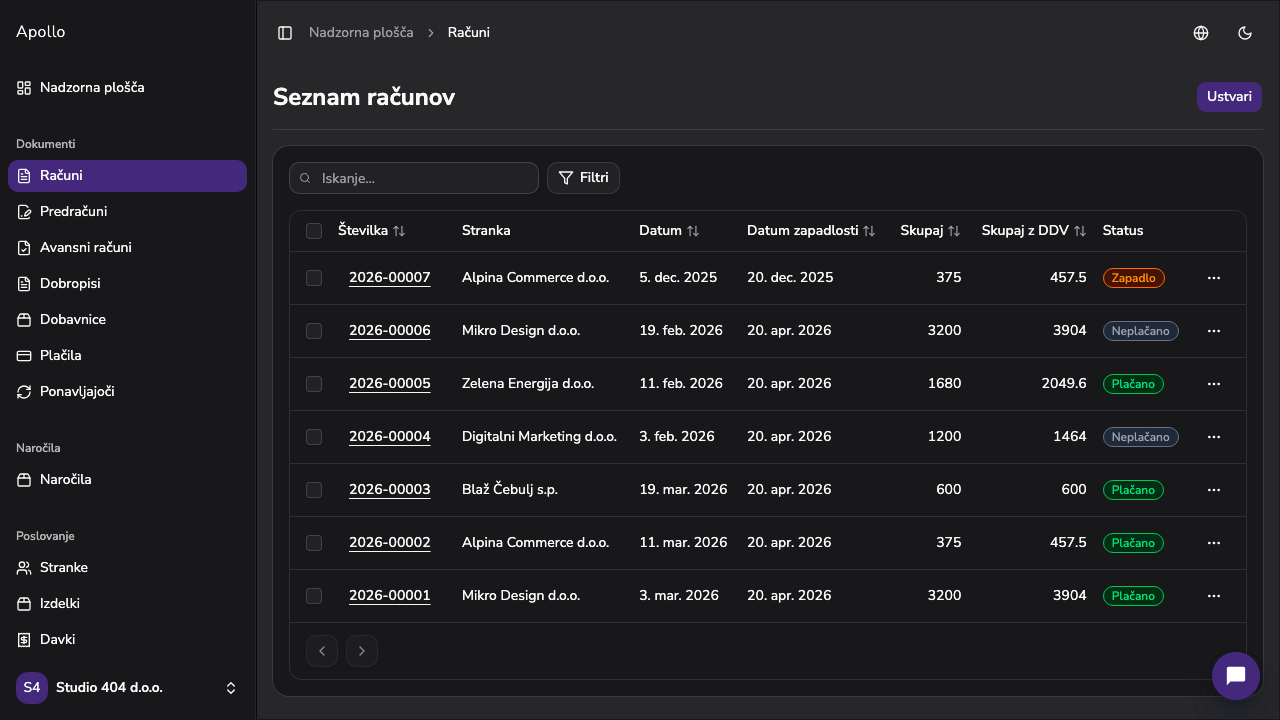
Task: Focus the Iskanje search field
Action: pos(414,178)
